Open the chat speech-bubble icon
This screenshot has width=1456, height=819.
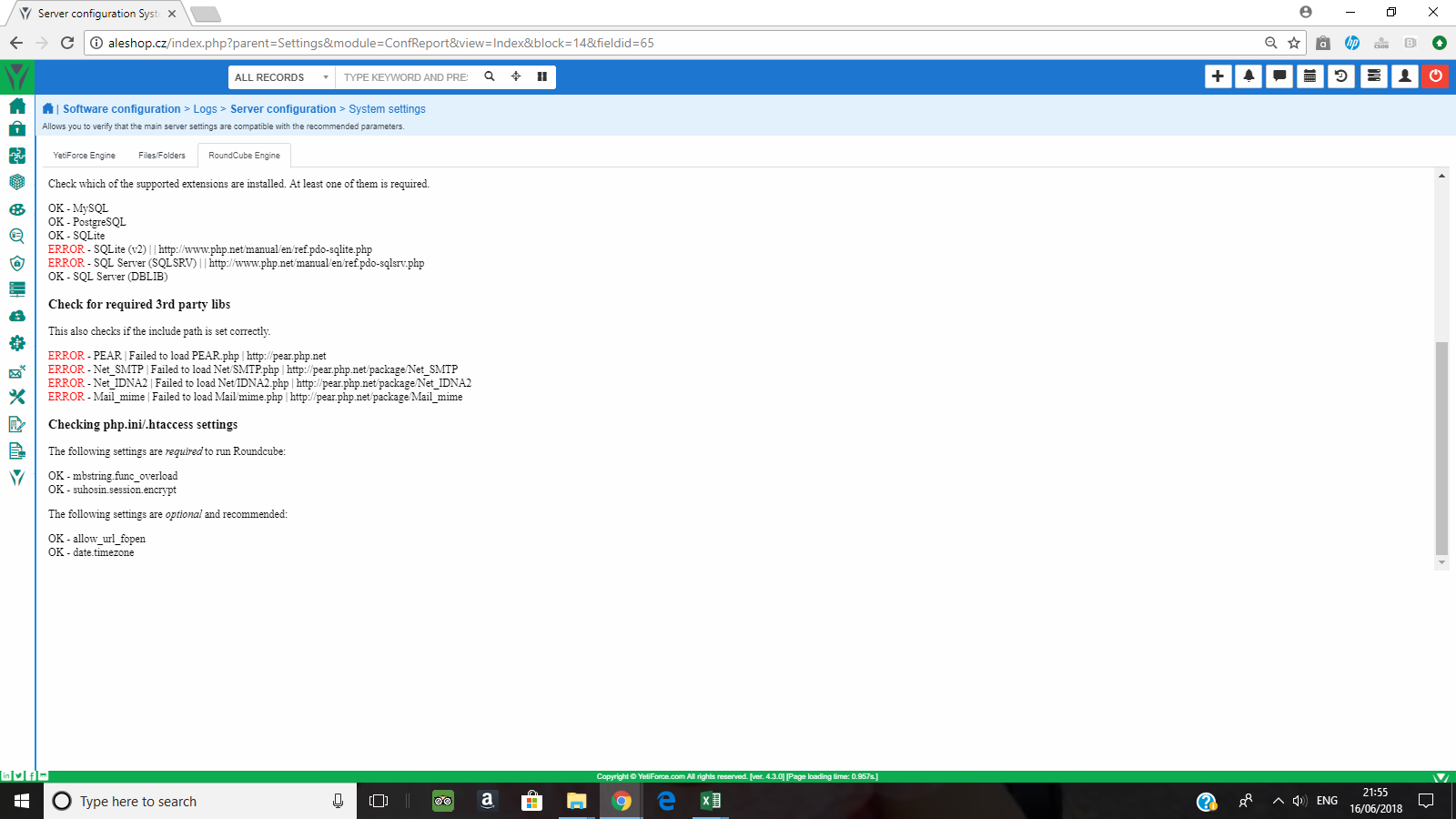(x=1279, y=76)
